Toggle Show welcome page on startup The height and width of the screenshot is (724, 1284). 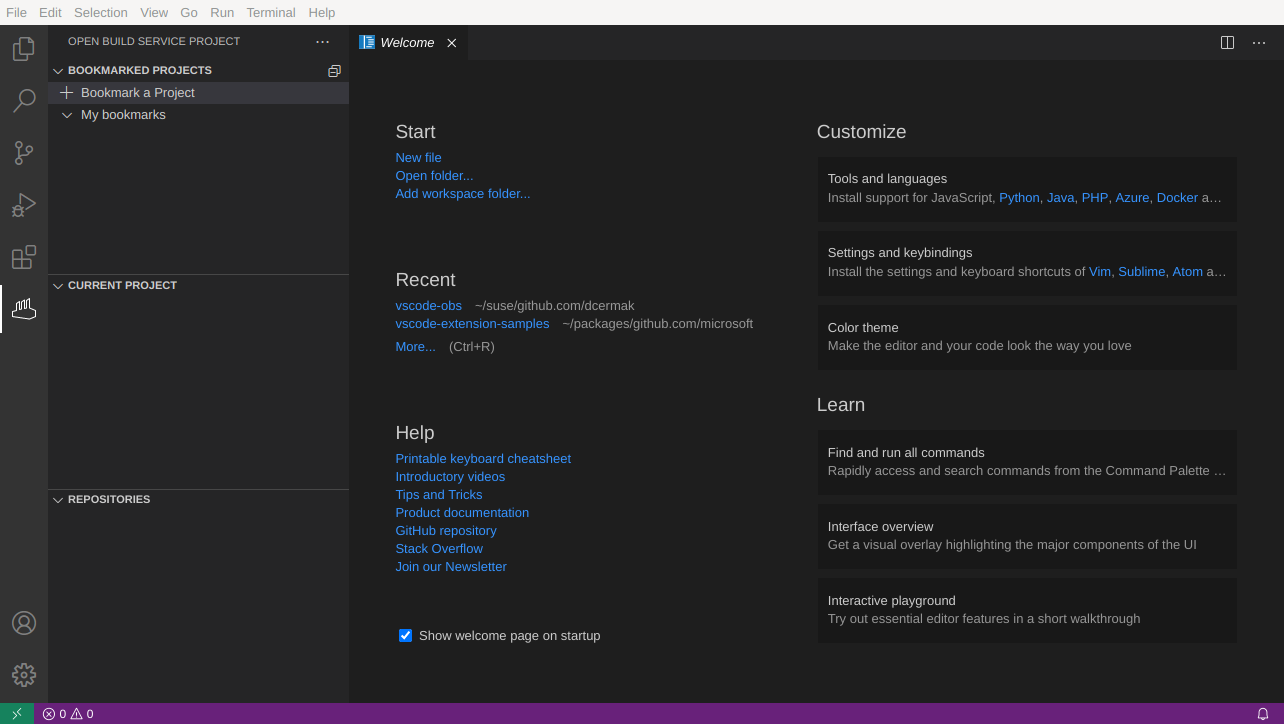(x=405, y=636)
